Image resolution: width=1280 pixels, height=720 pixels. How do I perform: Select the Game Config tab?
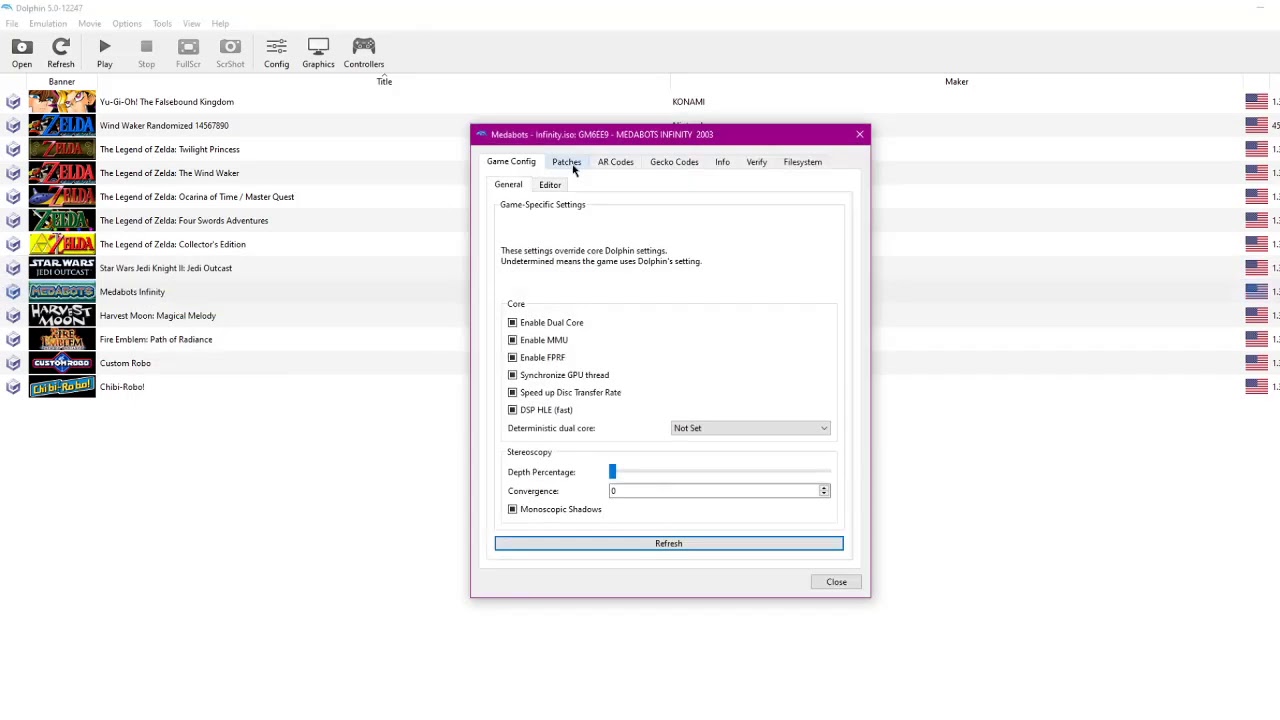(511, 162)
